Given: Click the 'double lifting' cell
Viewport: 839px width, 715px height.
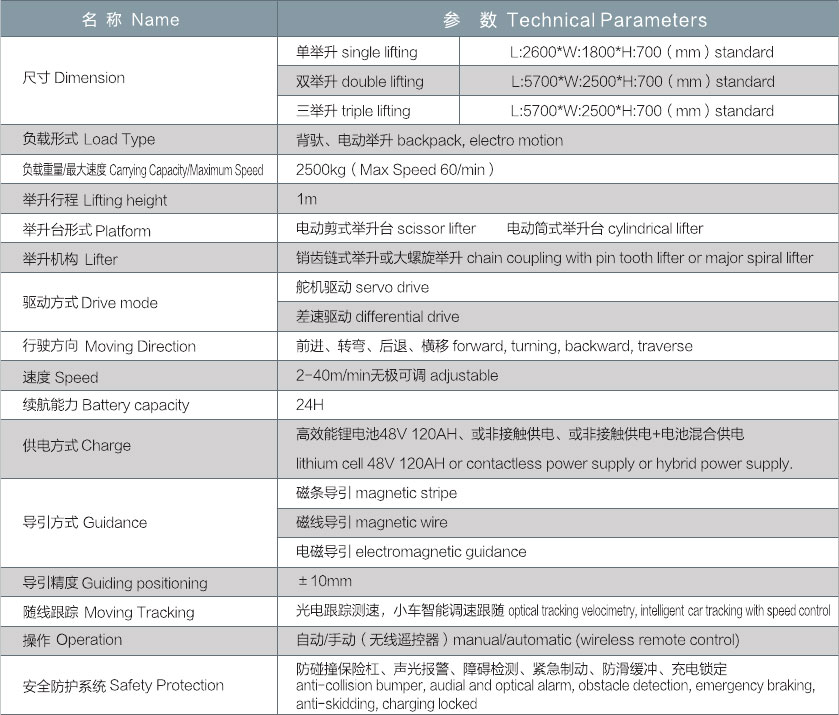Looking at the screenshot, I should 360,81.
